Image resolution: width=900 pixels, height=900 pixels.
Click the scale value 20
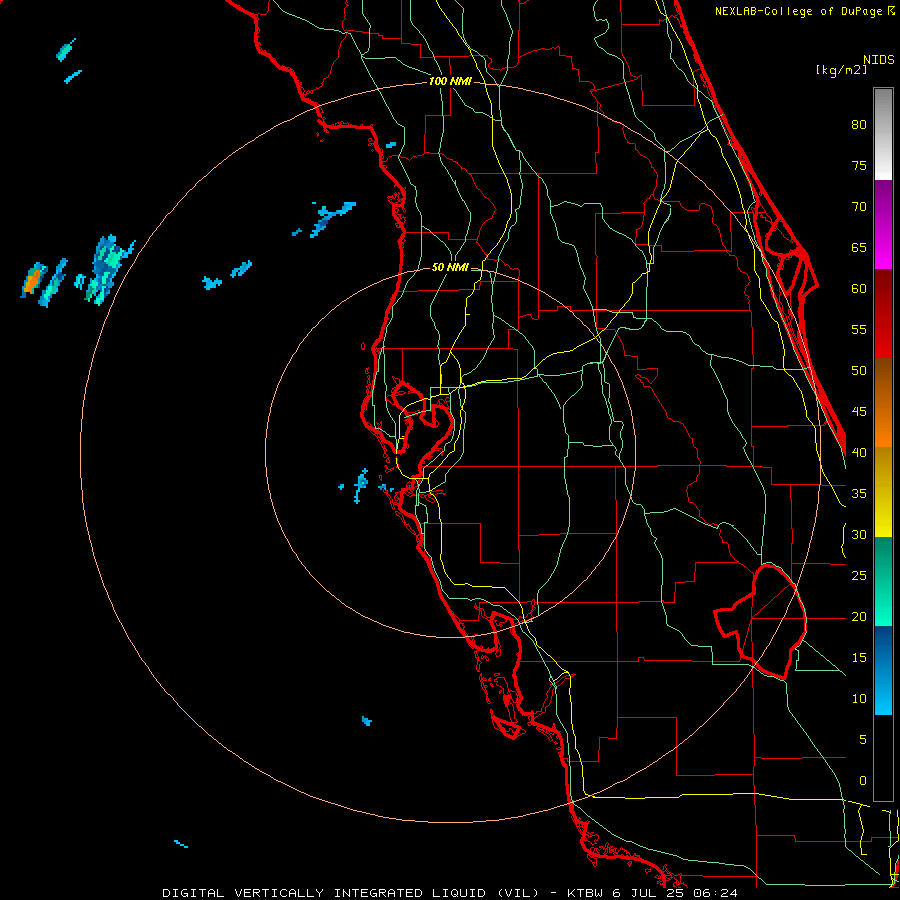pyautogui.click(x=859, y=616)
